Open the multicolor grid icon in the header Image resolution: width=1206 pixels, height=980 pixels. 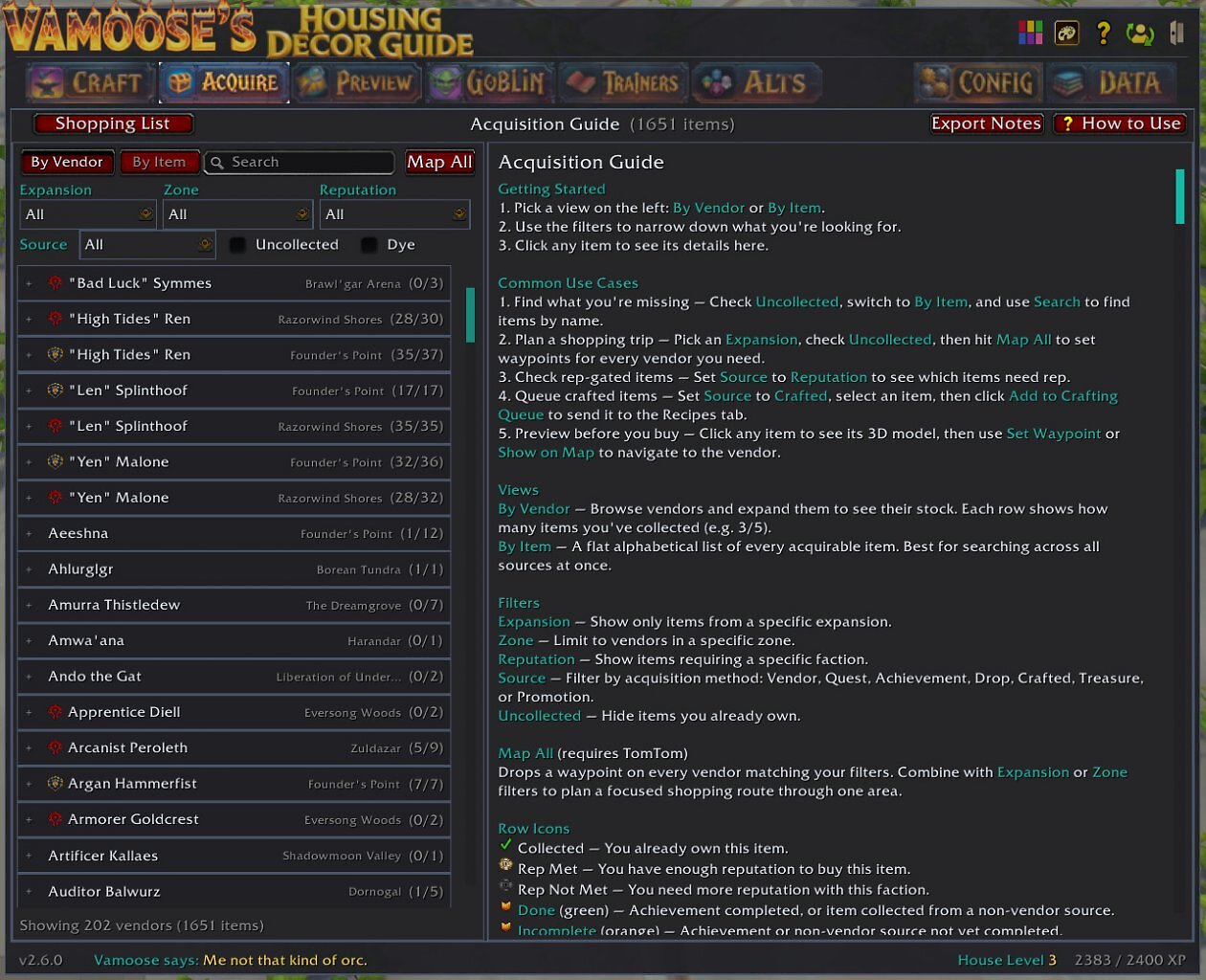pos(1030,33)
